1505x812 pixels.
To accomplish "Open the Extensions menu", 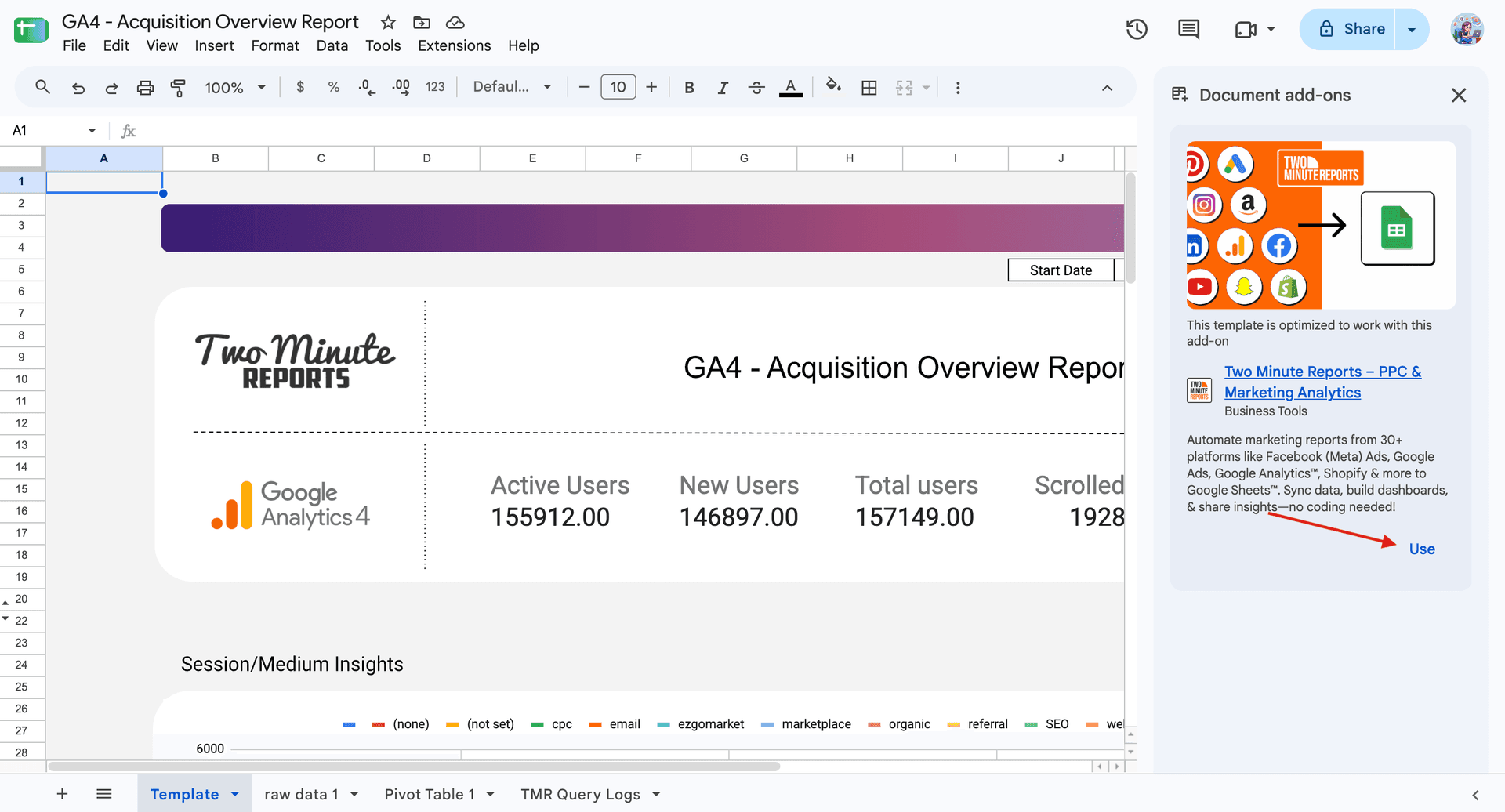I will [x=454, y=45].
